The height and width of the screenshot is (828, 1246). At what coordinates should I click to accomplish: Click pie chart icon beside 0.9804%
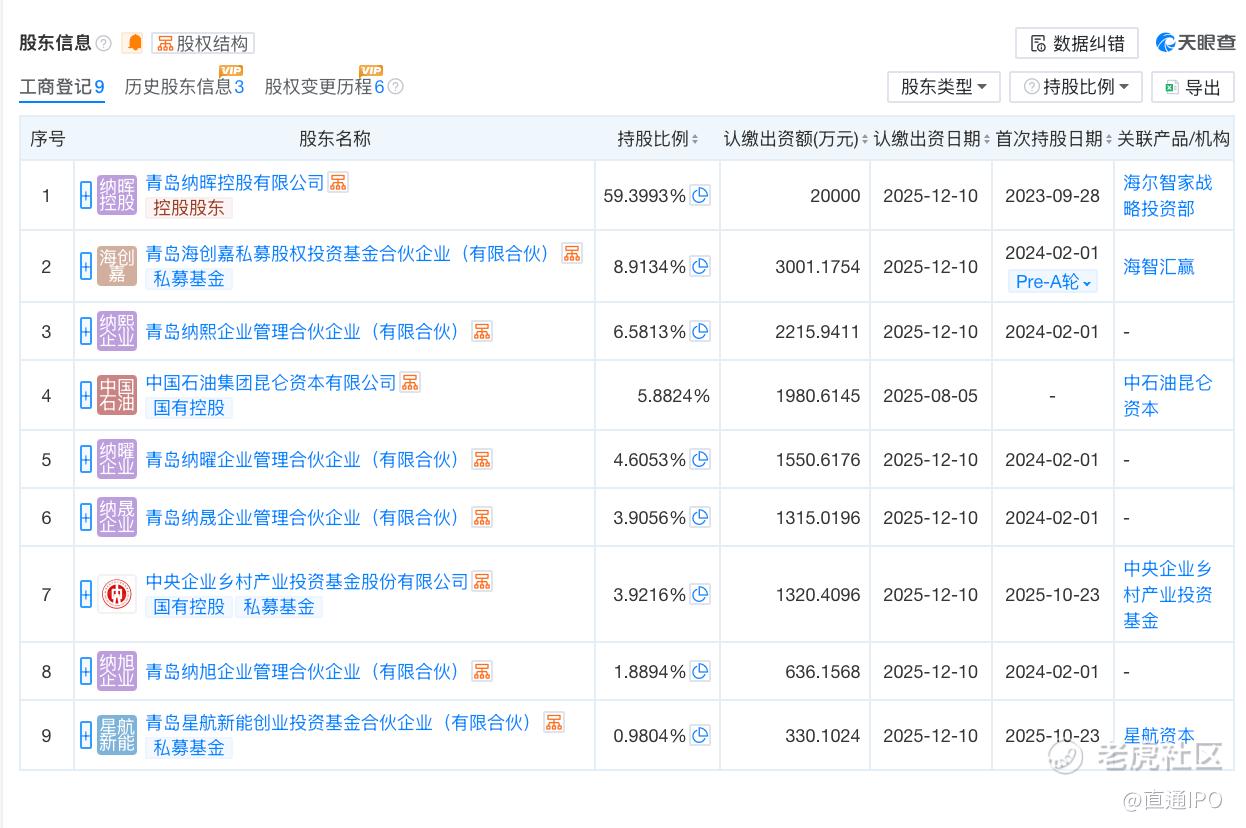700,735
